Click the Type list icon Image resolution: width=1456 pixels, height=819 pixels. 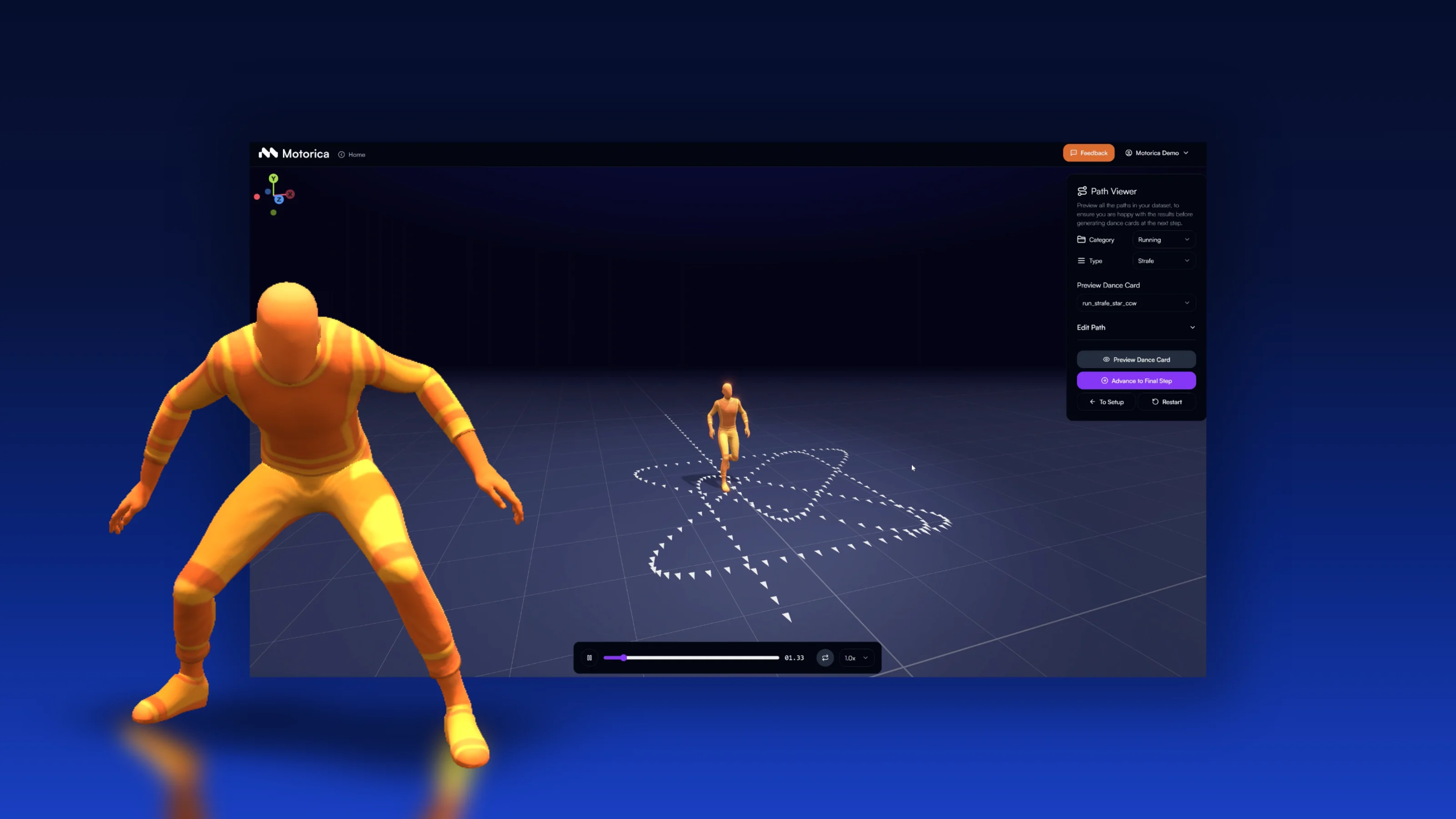point(1081,261)
